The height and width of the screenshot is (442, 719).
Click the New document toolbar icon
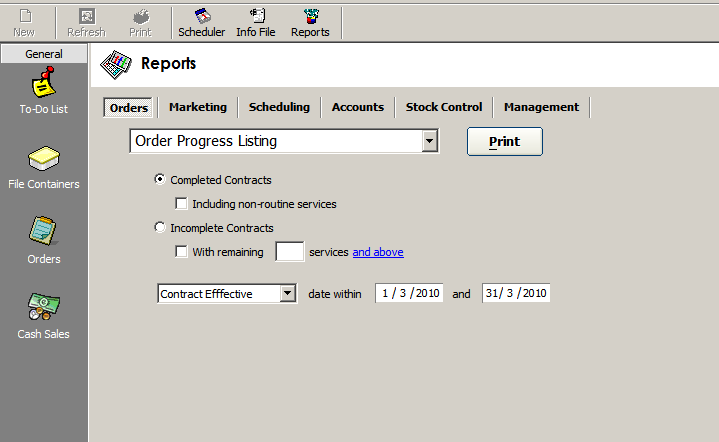pyautogui.click(x=24, y=23)
